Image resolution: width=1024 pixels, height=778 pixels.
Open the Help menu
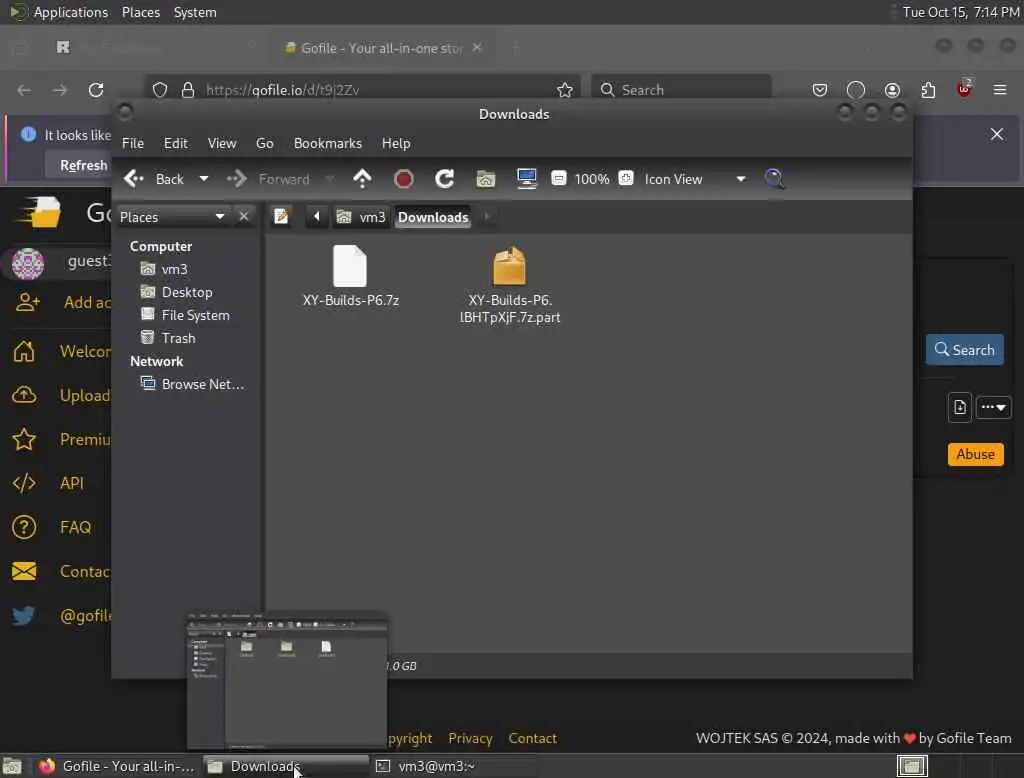point(396,143)
